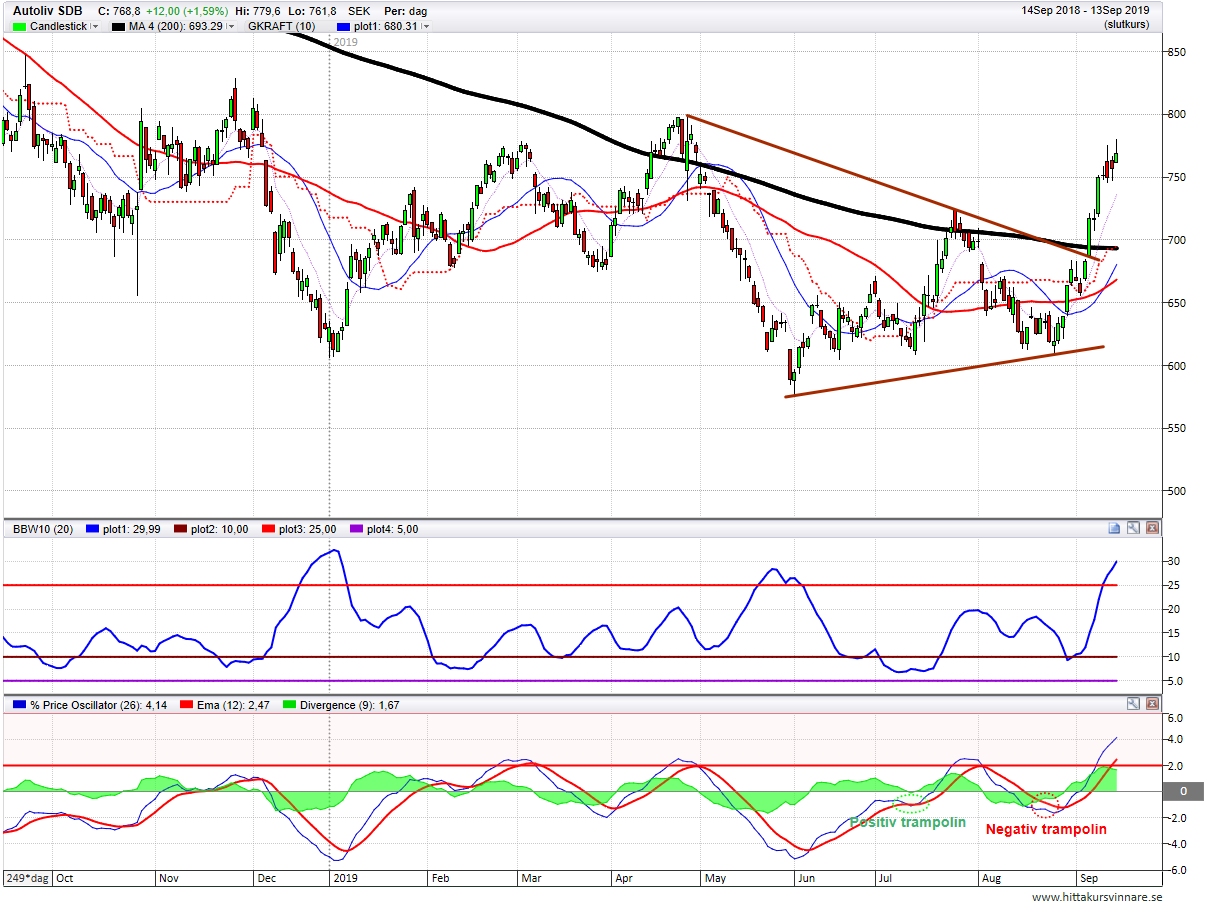Expand the MA 4 (200) dropdown arrow

[x=231, y=27]
